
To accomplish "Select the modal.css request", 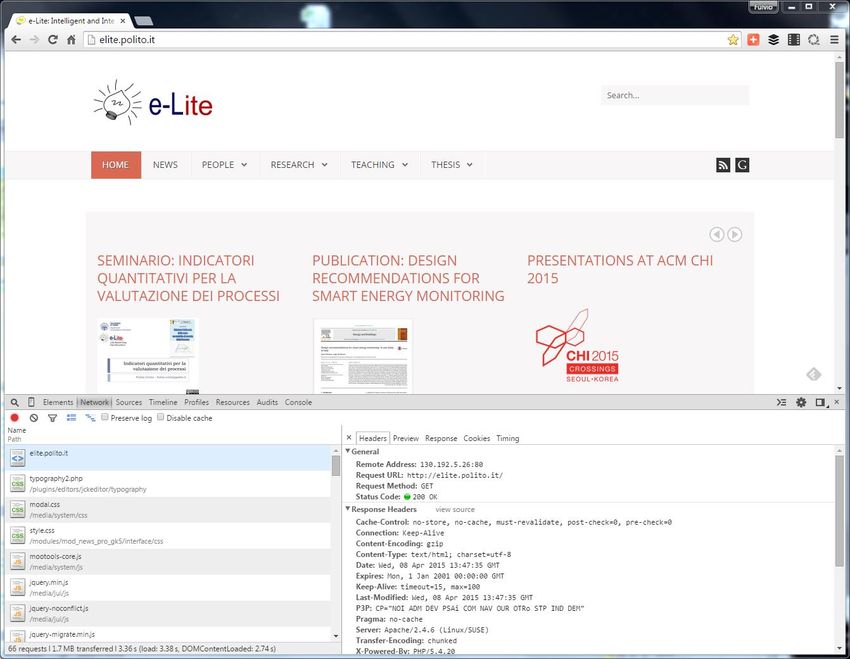I will 168,509.
